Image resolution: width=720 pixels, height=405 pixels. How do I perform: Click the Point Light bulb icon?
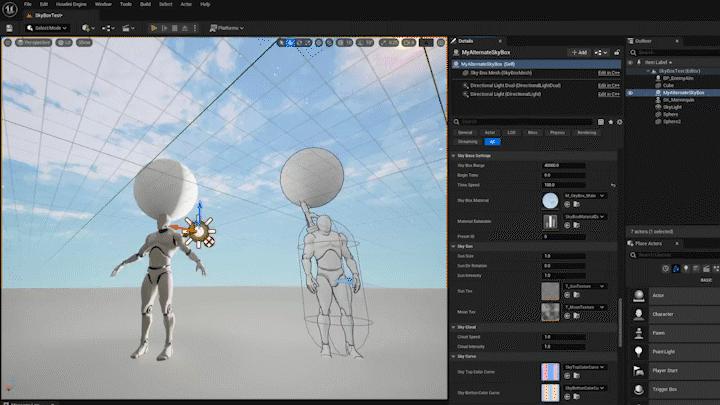(x=640, y=351)
